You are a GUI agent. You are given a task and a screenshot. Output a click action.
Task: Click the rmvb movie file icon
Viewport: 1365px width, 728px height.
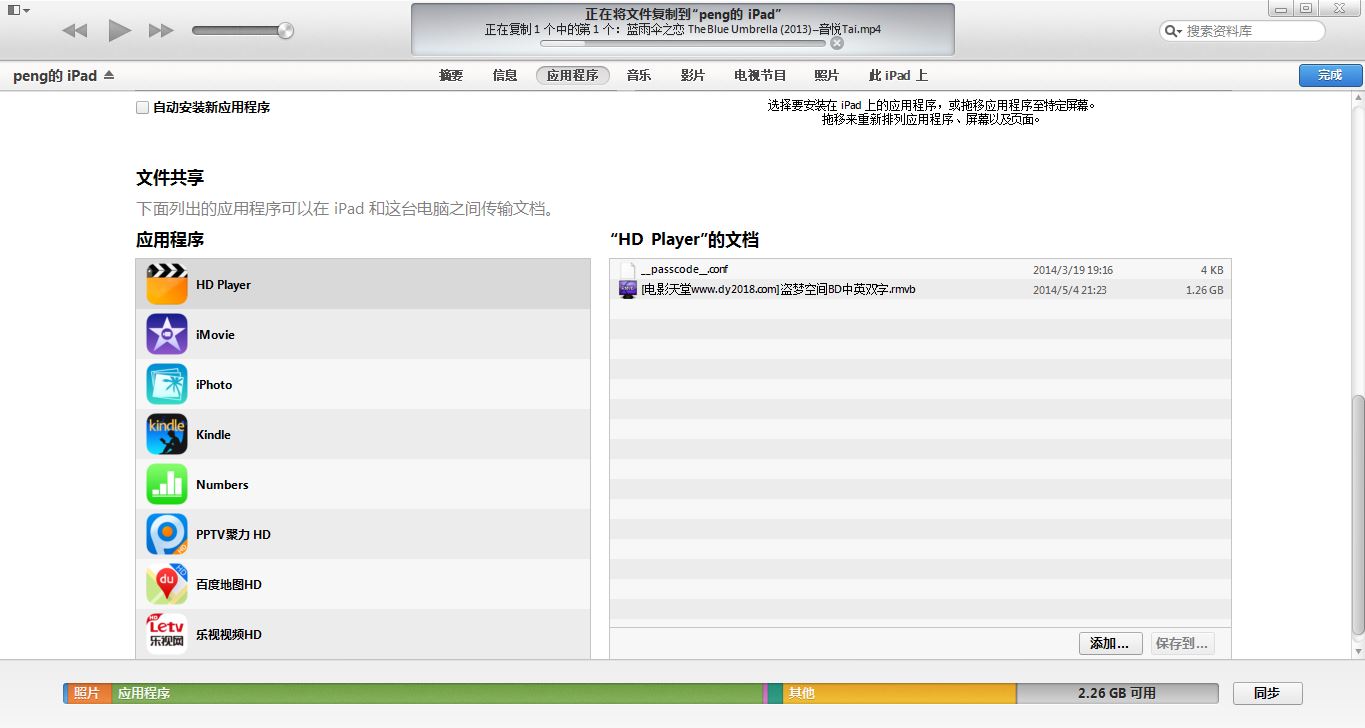[x=628, y=290]
